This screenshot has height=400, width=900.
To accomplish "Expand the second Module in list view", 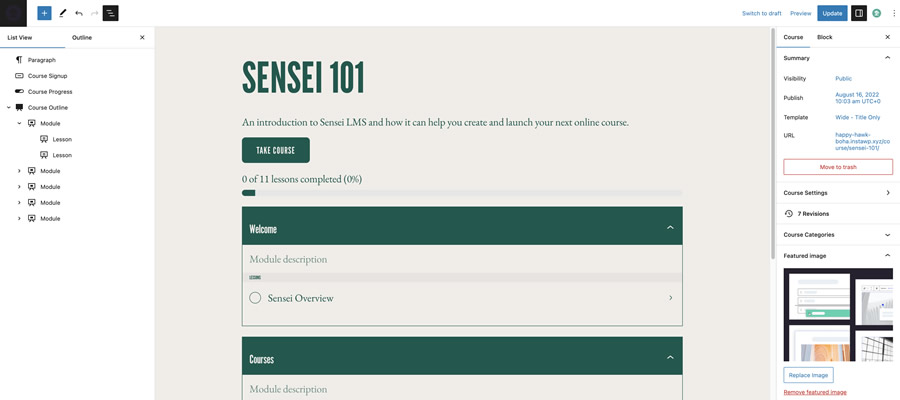I will pos(19,171).
